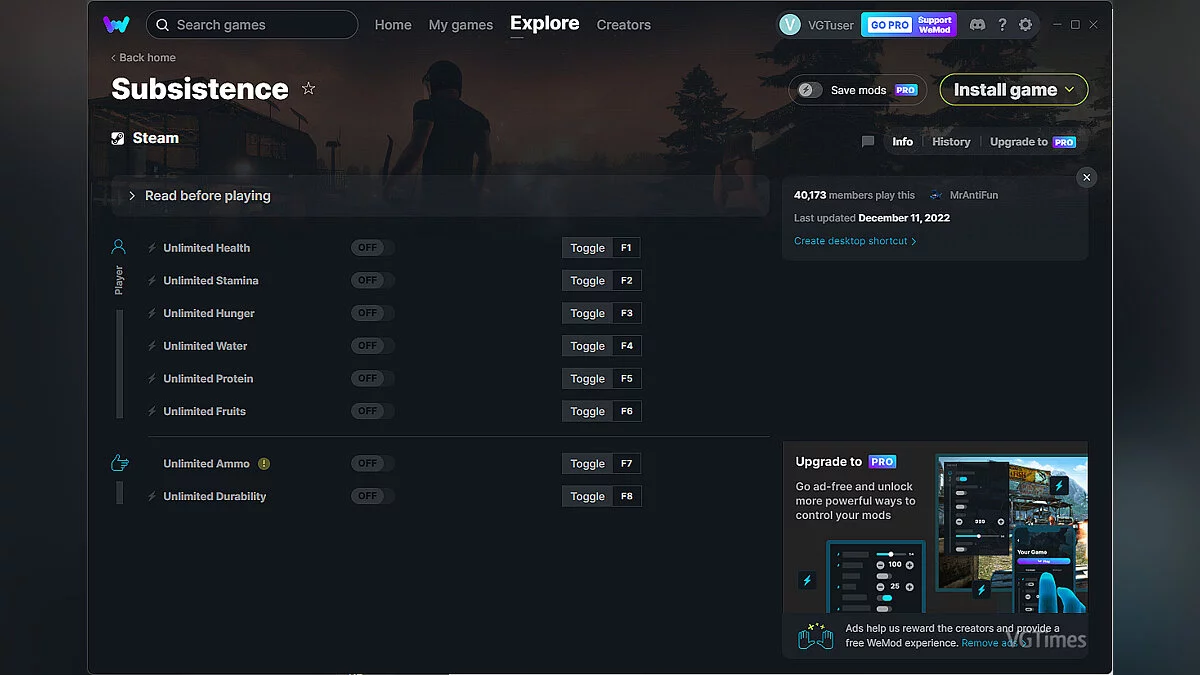
Task: Click the Search games field
Action: tap(252, 25)
